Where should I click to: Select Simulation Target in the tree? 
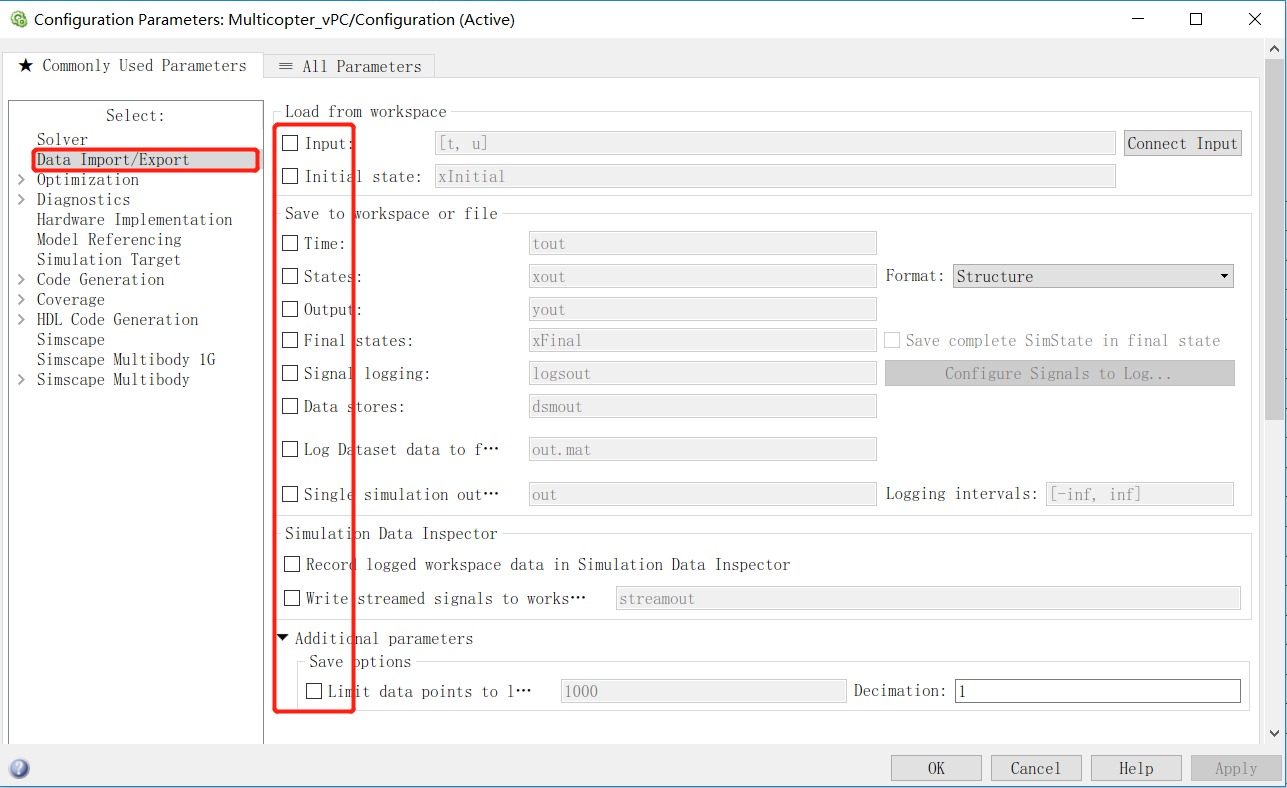click(109, 260)
